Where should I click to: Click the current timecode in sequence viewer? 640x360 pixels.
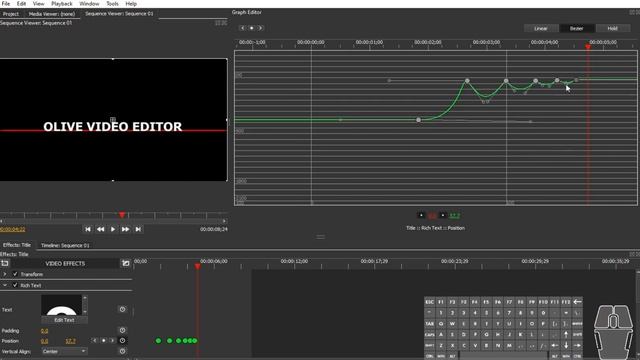click(x=13, y=229)
